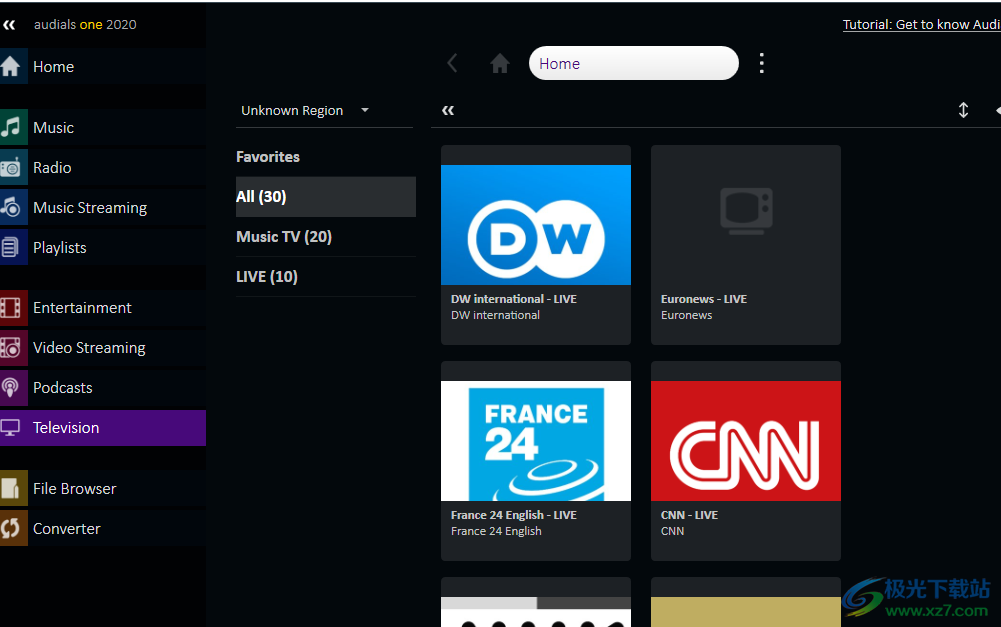The height and width of the screenshot is (627, 1001).
Task: Click the Television monitor icon
Action: click(x=12, y=427)
